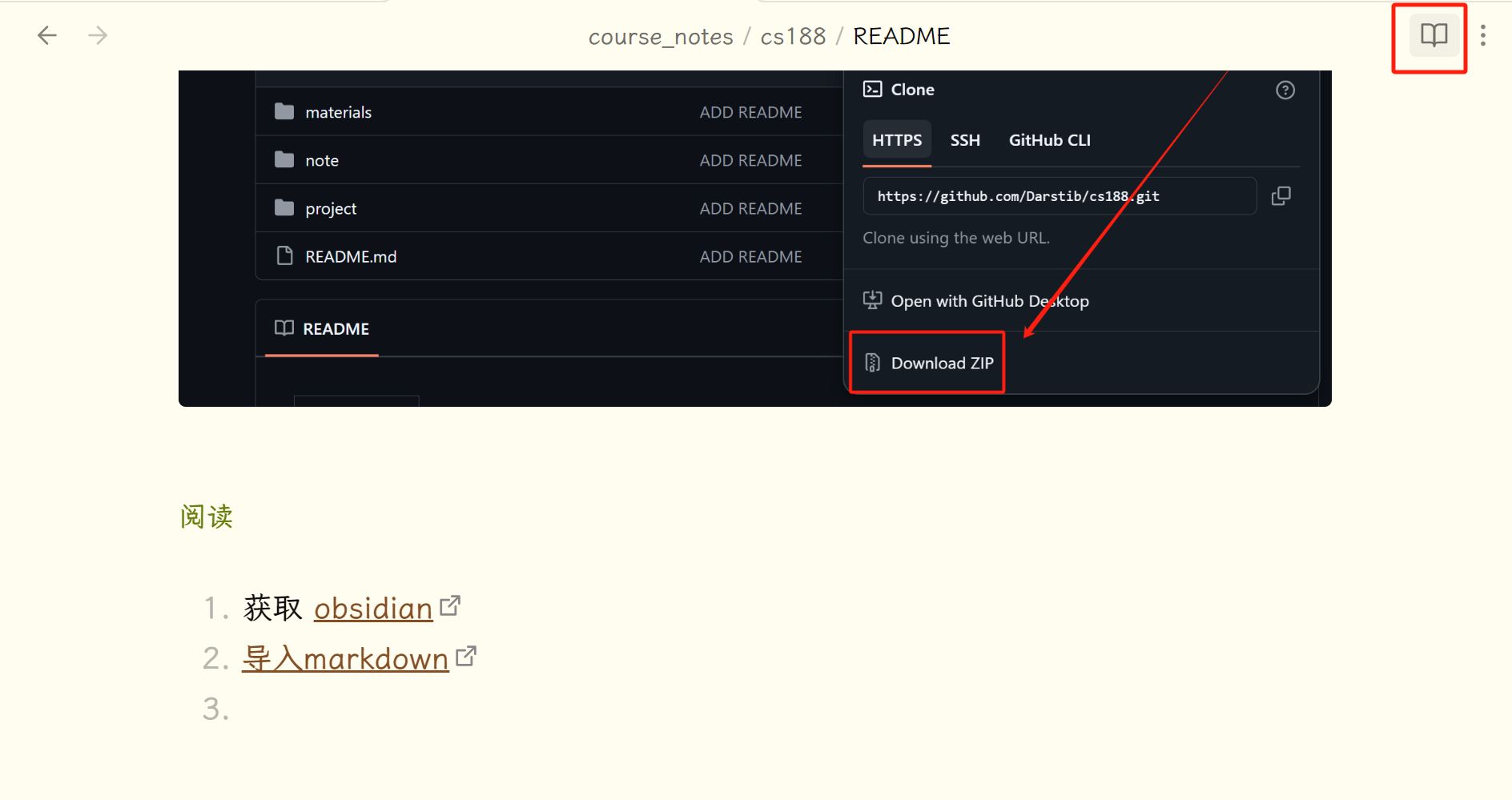Toggle reading view with the book icon
This screenshot has width=1512, height=800.
click(1434, 35)
